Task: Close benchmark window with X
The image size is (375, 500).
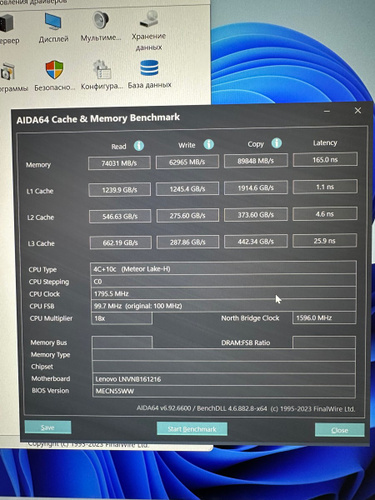Action: 358,111
